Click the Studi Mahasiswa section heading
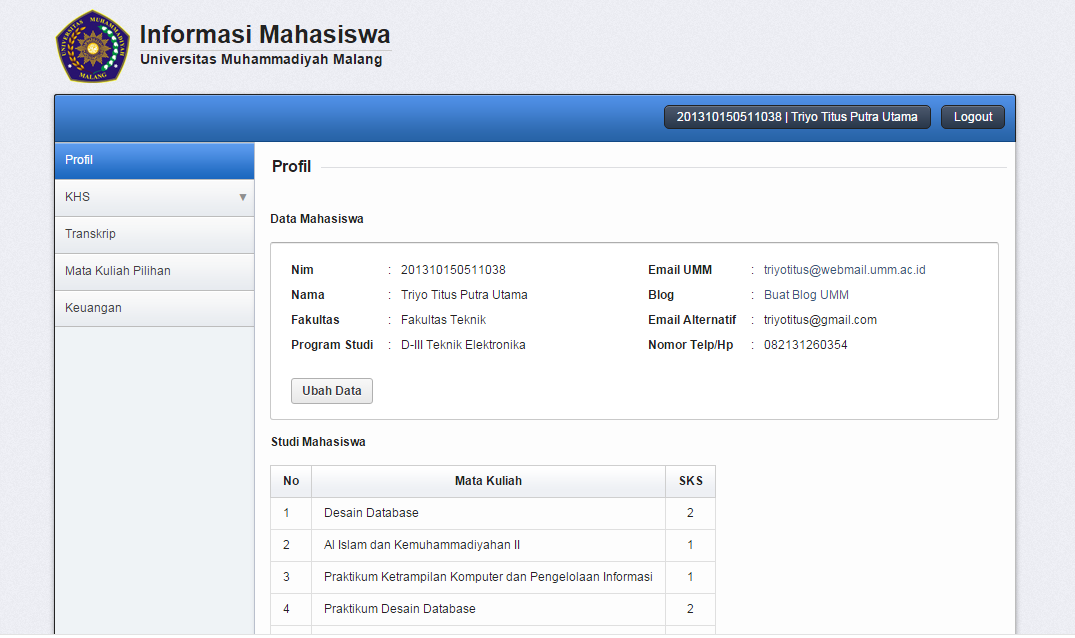 (x=318, y=442)
